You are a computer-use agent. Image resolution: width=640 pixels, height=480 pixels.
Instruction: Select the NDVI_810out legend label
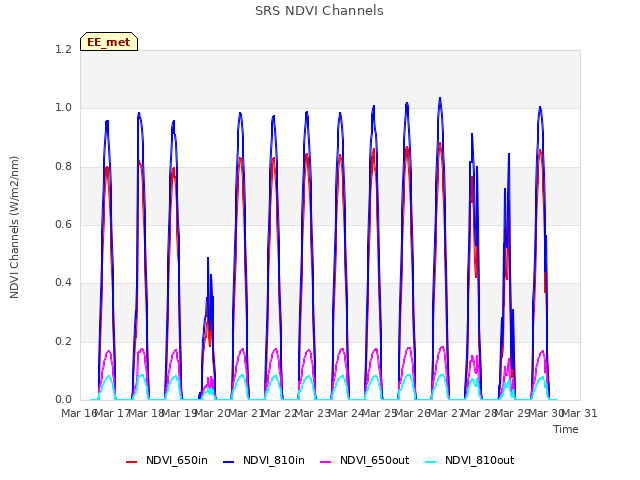480,460
